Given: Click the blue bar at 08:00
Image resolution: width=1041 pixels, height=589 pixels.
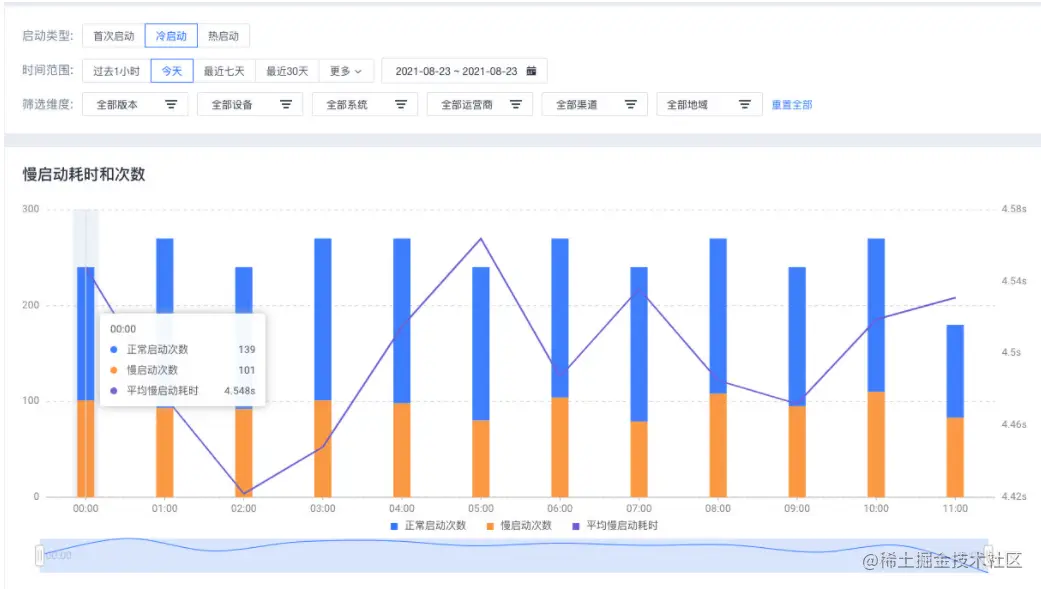Looking at the screenshot, I should (718, 315).
